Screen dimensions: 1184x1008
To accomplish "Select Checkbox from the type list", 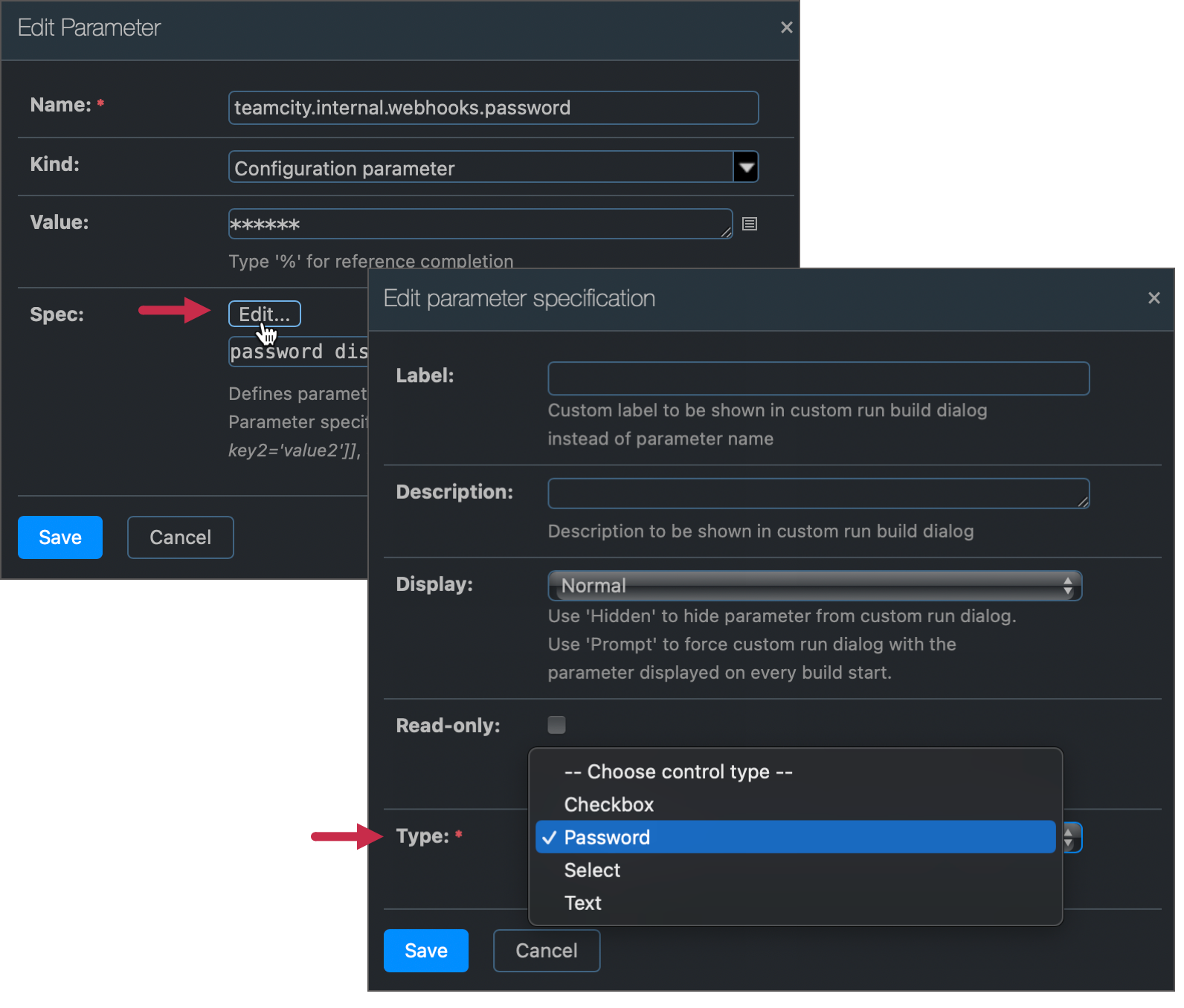I will 795,804.
